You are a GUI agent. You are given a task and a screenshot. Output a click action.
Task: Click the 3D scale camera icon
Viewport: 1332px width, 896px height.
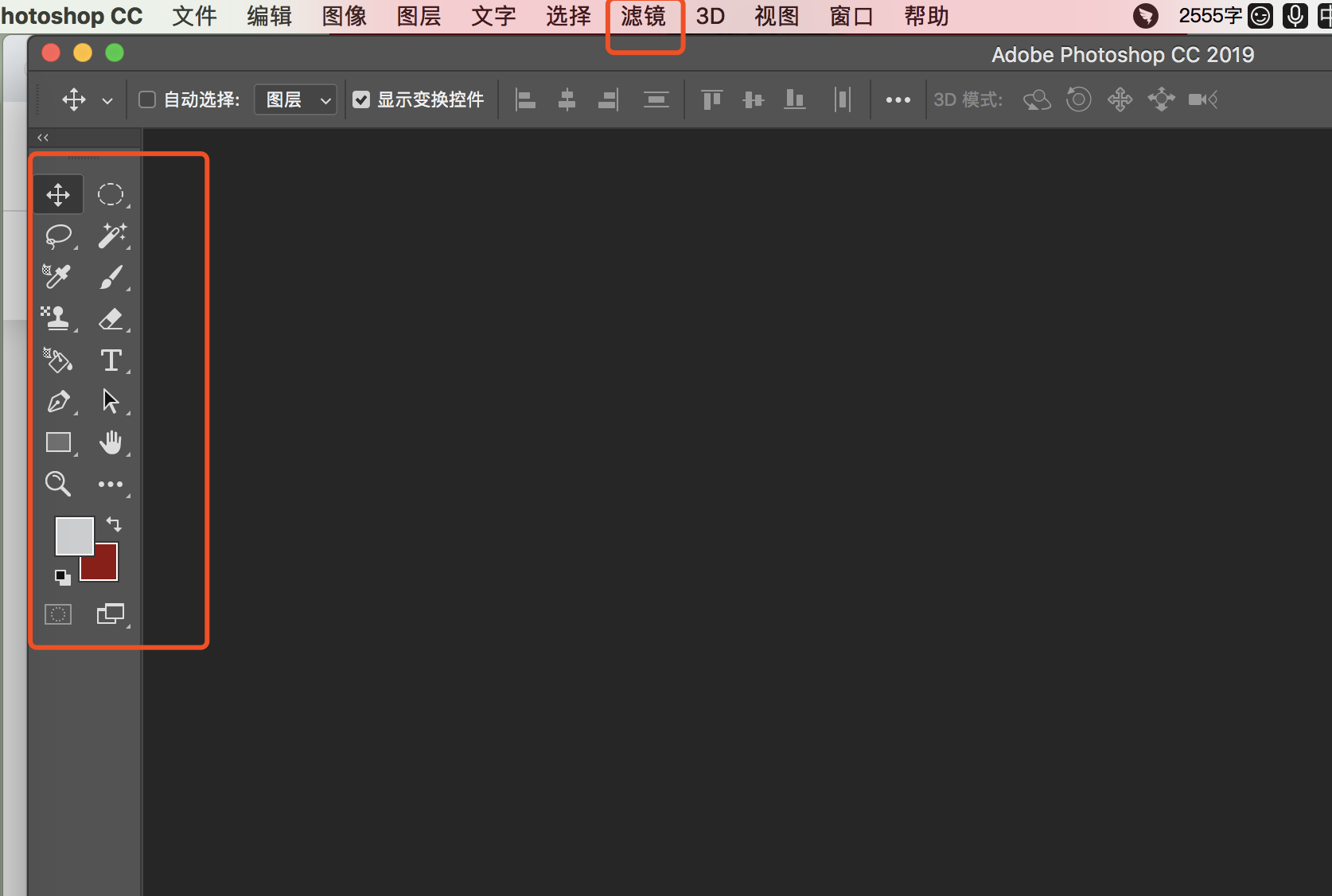tap(1203, 99)
